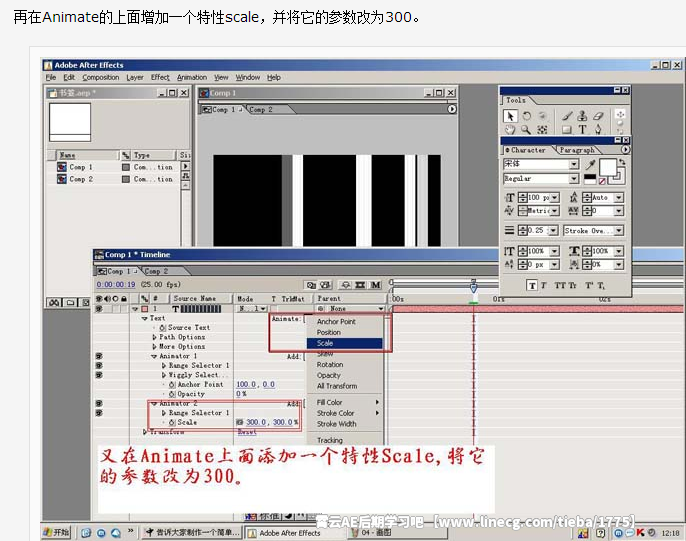Click the Frame Blending timeline button
The image size is (686, 541).
(x=360, y=285)
